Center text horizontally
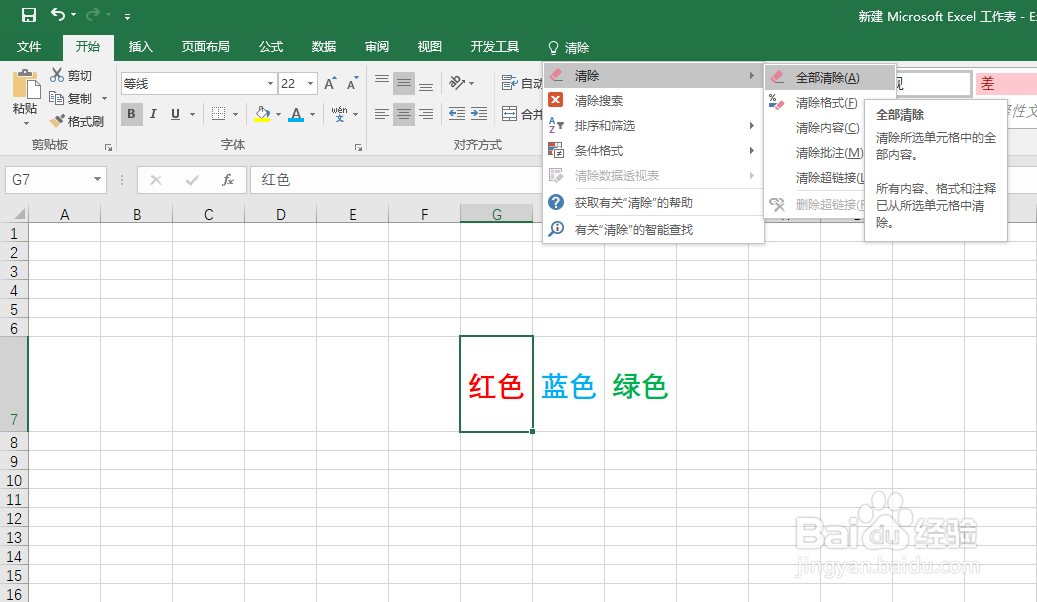 coord(403,114)
